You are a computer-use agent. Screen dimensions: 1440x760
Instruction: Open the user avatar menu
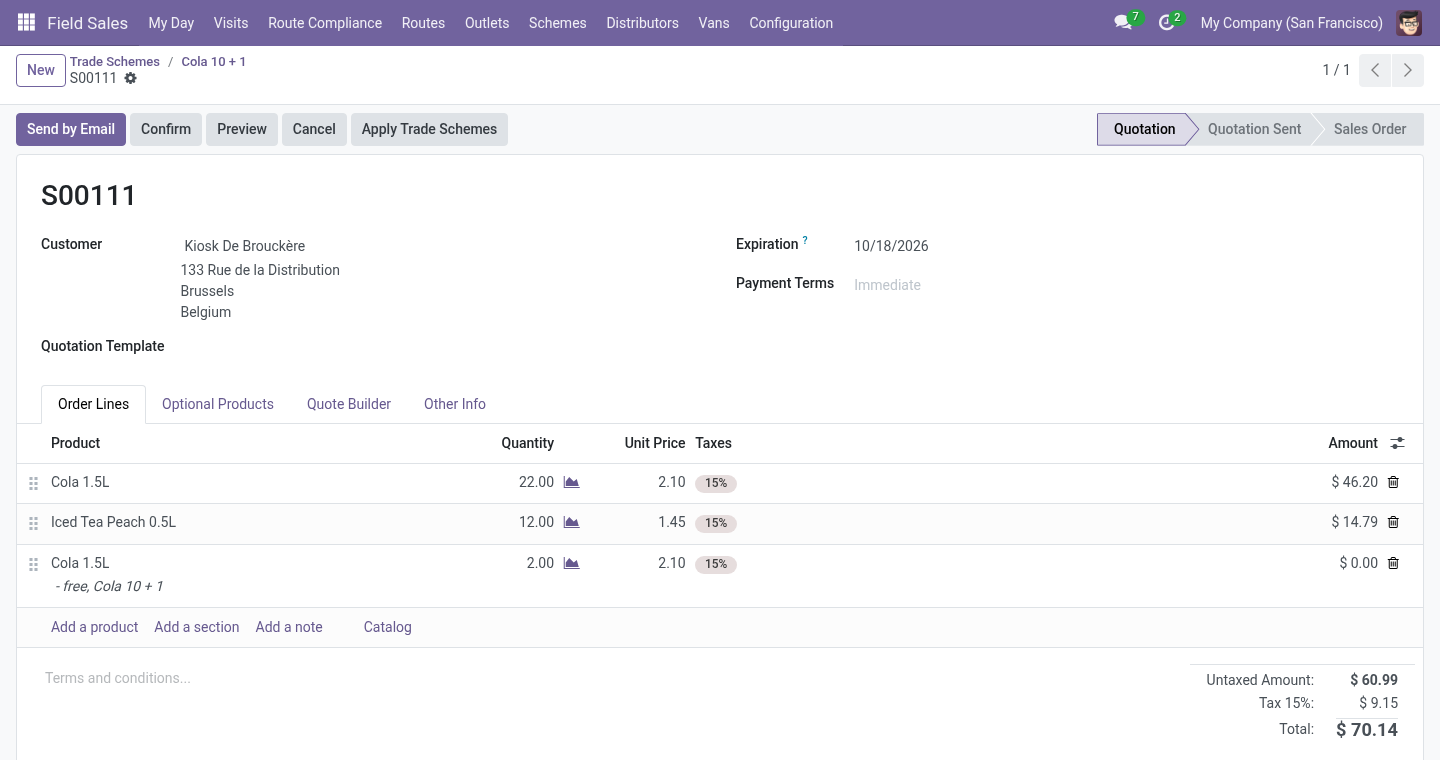(1409, 22)
